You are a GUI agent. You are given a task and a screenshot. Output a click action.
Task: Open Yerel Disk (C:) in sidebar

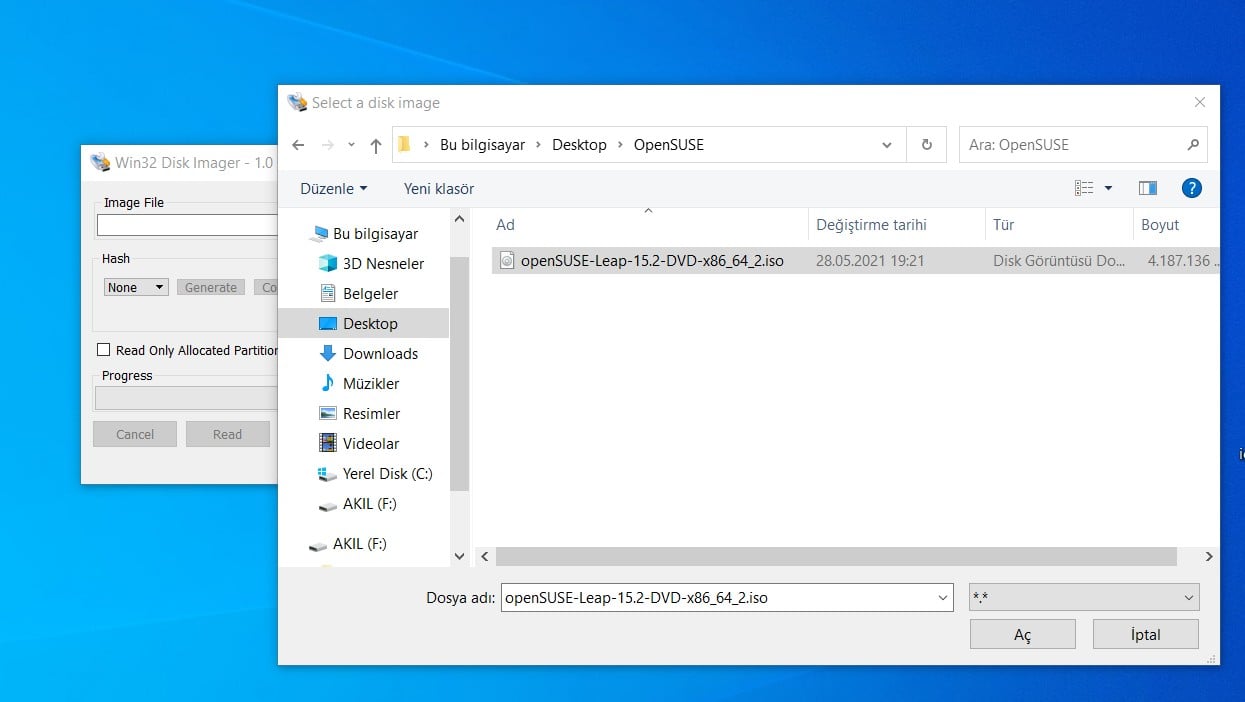click(387, 474)
